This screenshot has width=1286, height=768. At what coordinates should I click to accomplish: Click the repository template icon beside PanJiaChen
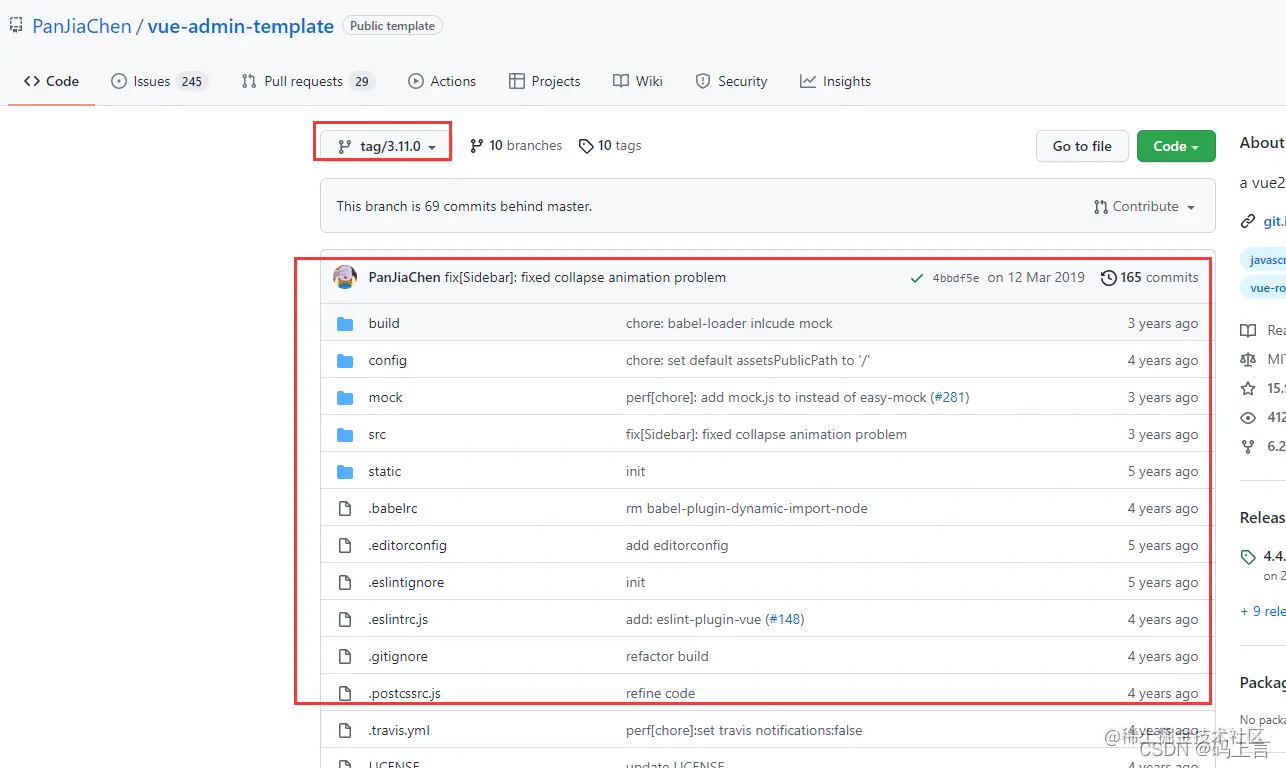(16, 26)
